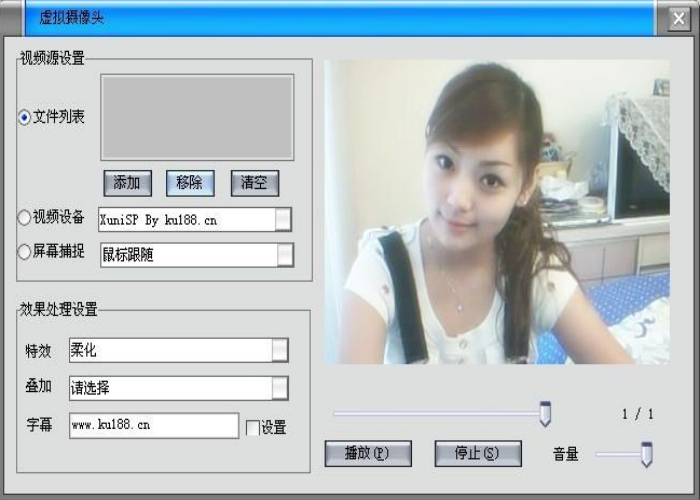This screenshot has width=700, height=500.
Task: Click the 视频源设置 group label
Action: (x=52, y=58)
